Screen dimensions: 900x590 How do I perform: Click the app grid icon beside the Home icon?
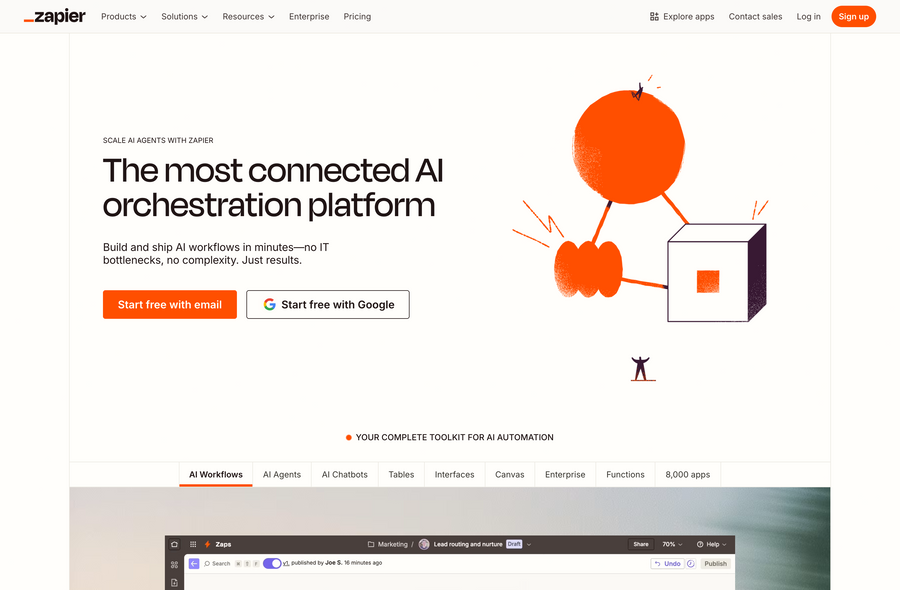click(x=192, y=543)
